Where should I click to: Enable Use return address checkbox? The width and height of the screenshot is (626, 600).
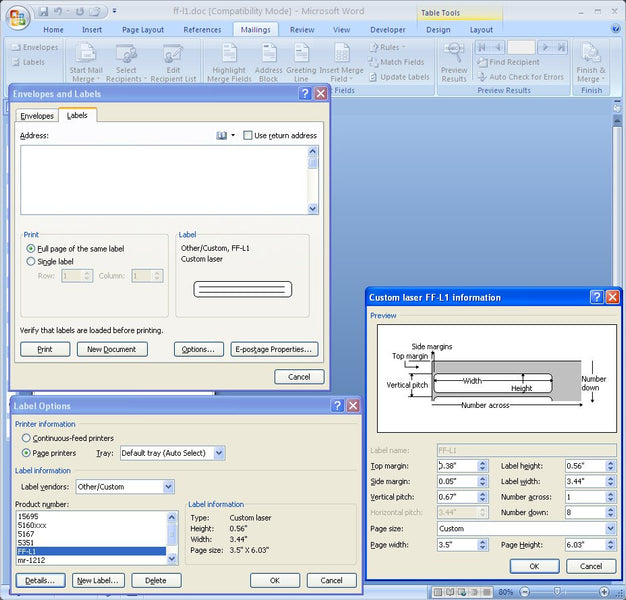249,135
